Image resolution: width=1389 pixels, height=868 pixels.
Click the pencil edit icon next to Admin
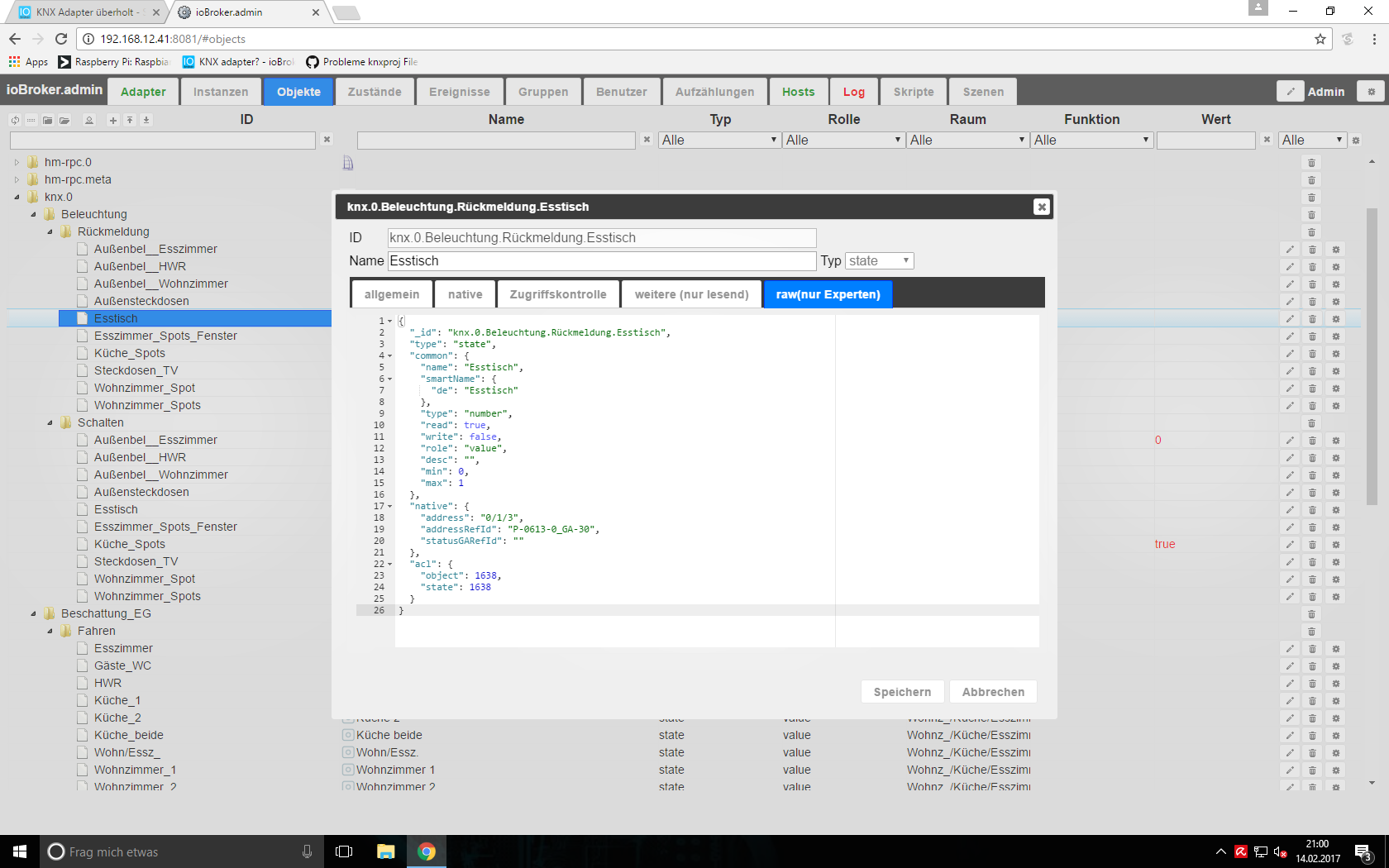(x=1290, y=92)
